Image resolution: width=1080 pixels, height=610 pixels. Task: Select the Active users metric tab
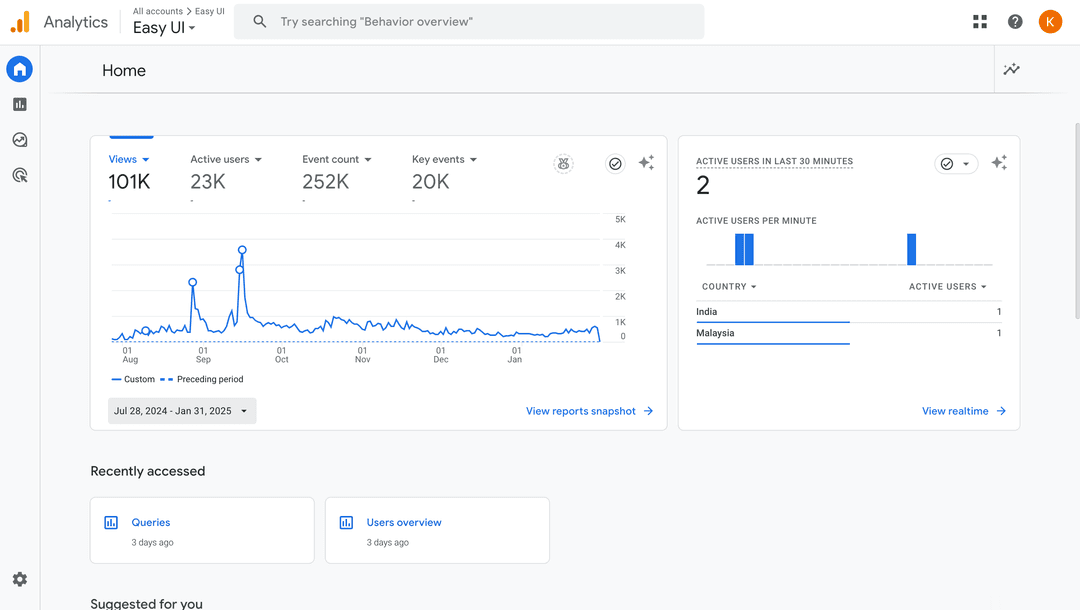point(226,160)
